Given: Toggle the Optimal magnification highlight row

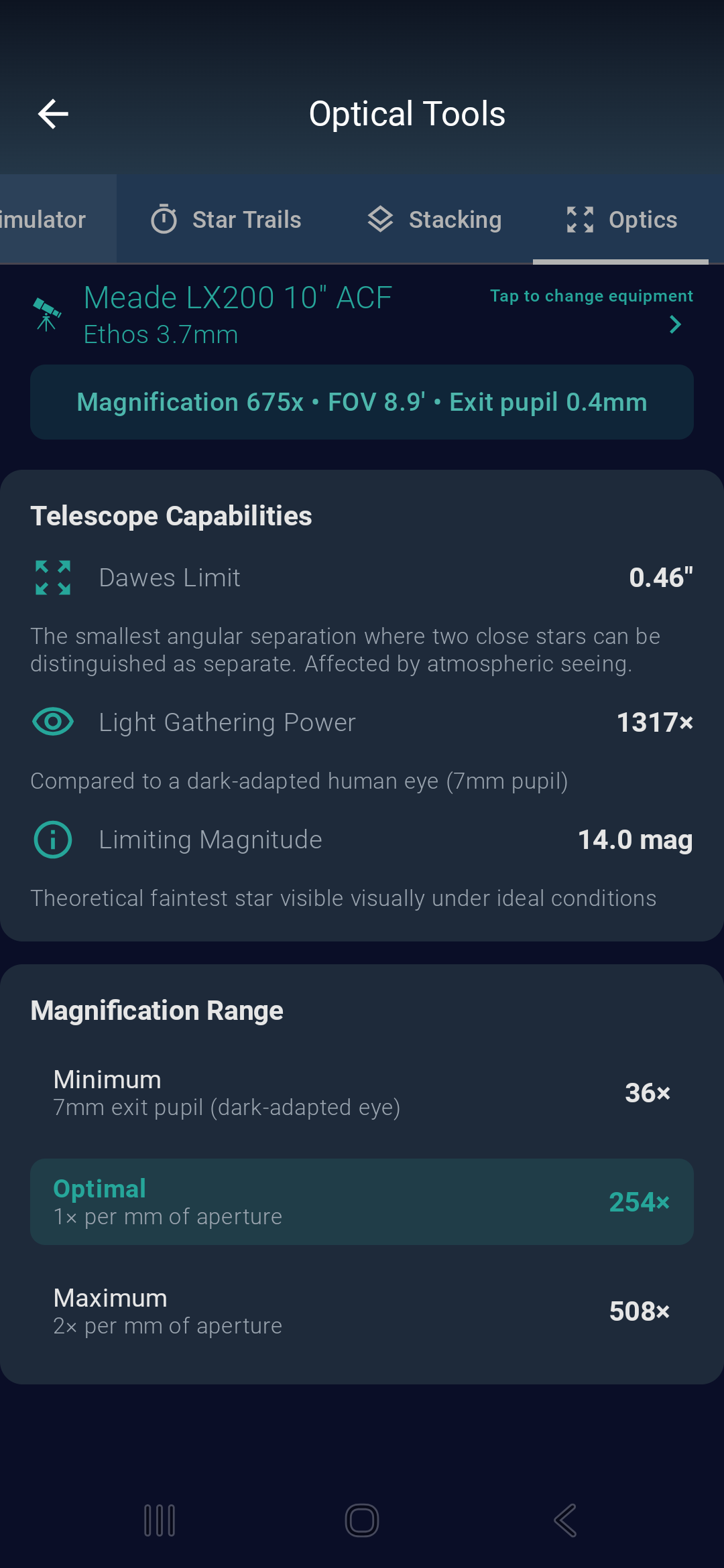Looking at the screenshot, I should [x=362, y=1201].
